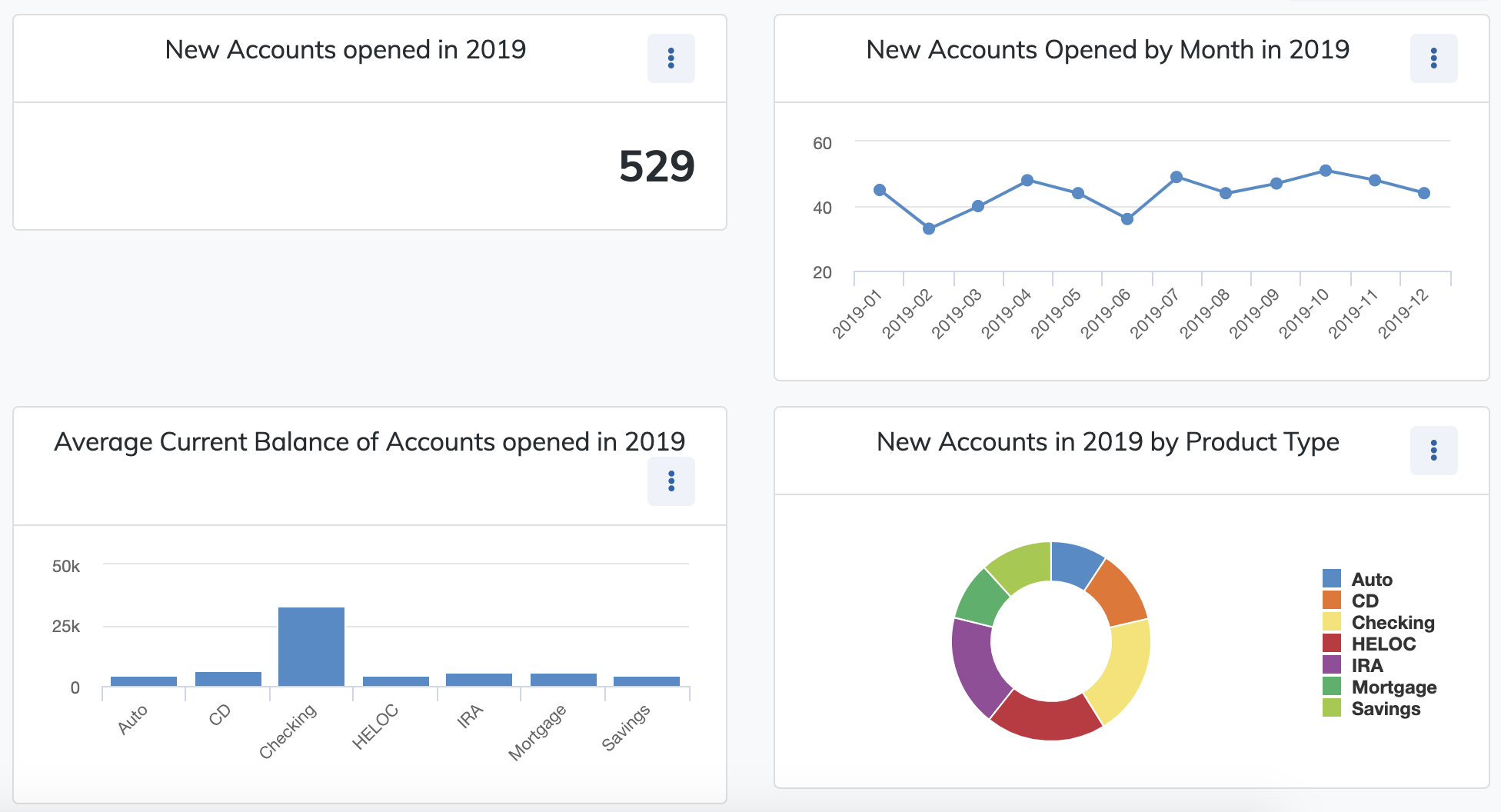Click the 2019-01 data point on line chart
Screen dimensions: 1501x812
(x=880, y=190)
